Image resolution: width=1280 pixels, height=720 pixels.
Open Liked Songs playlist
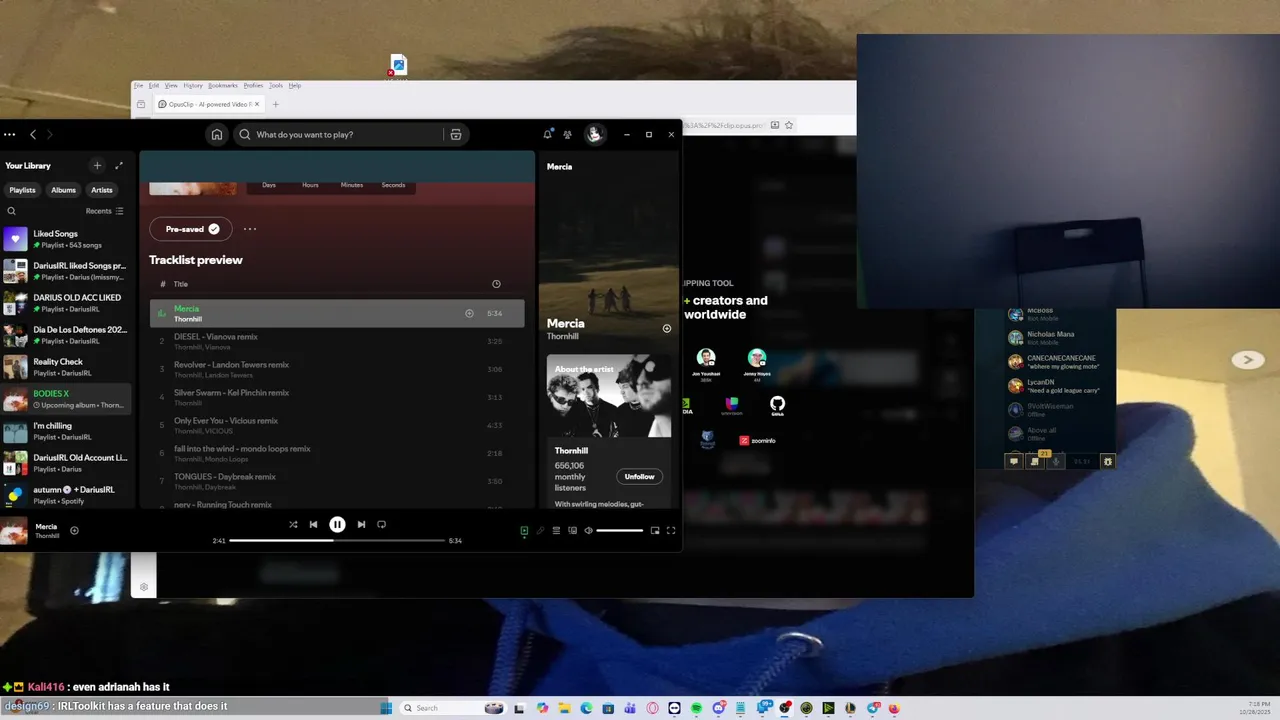[66, 239]
